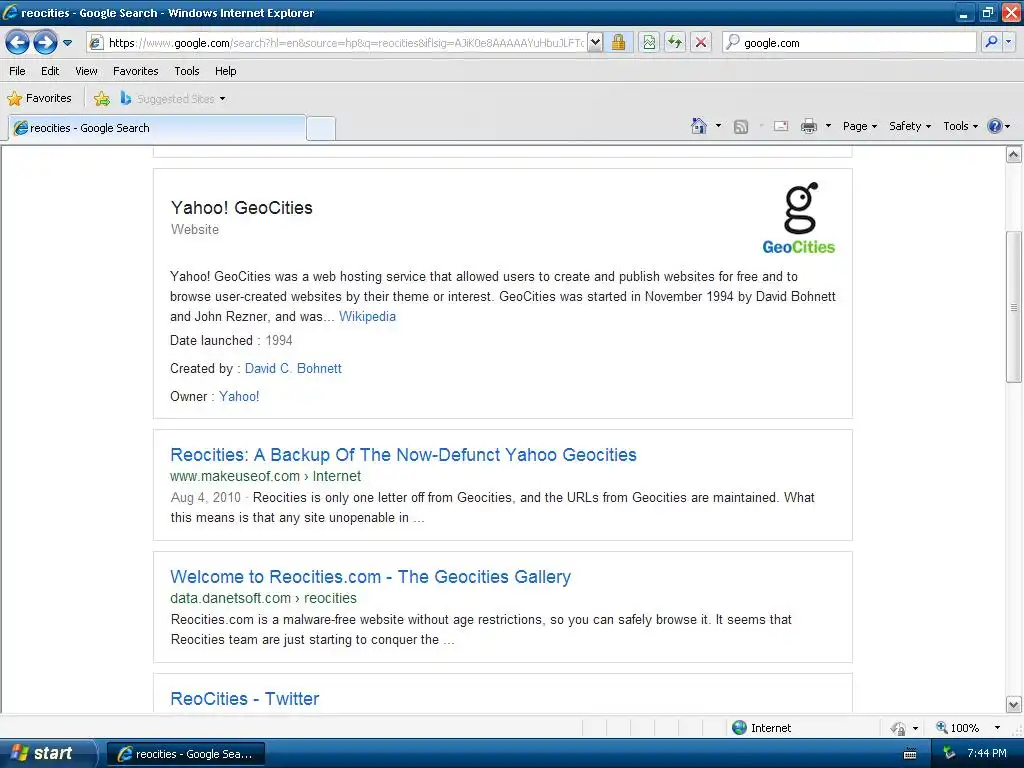Expand the Home button dropdown arrow
The width and height of the screenshot is (1024, 768).
(718, 126)
